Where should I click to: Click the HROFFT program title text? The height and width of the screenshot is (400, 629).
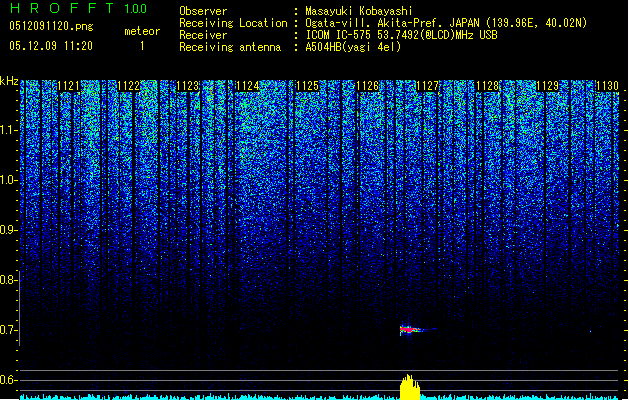(62, 8)
